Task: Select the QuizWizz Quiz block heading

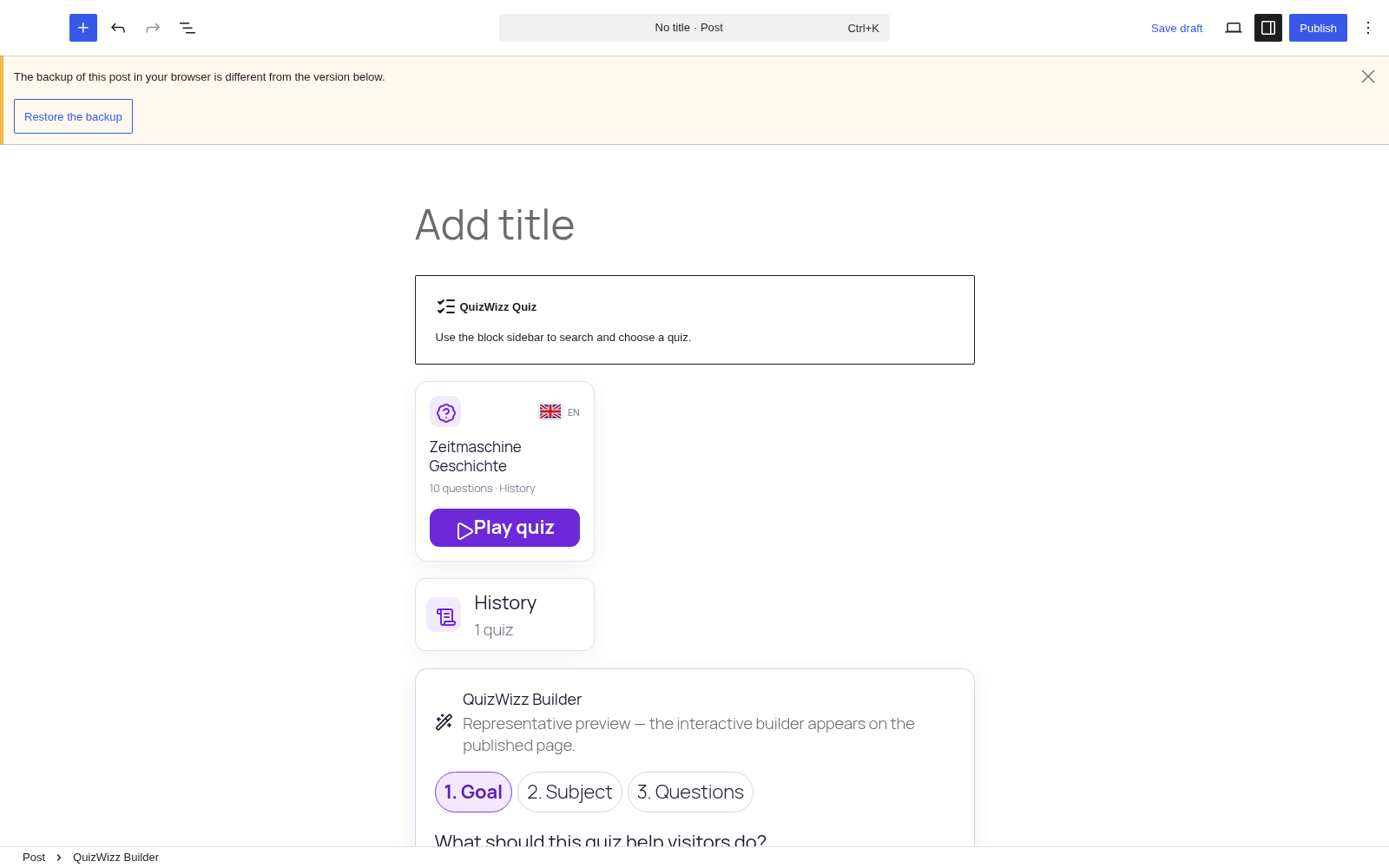Action: pos(498,306)
